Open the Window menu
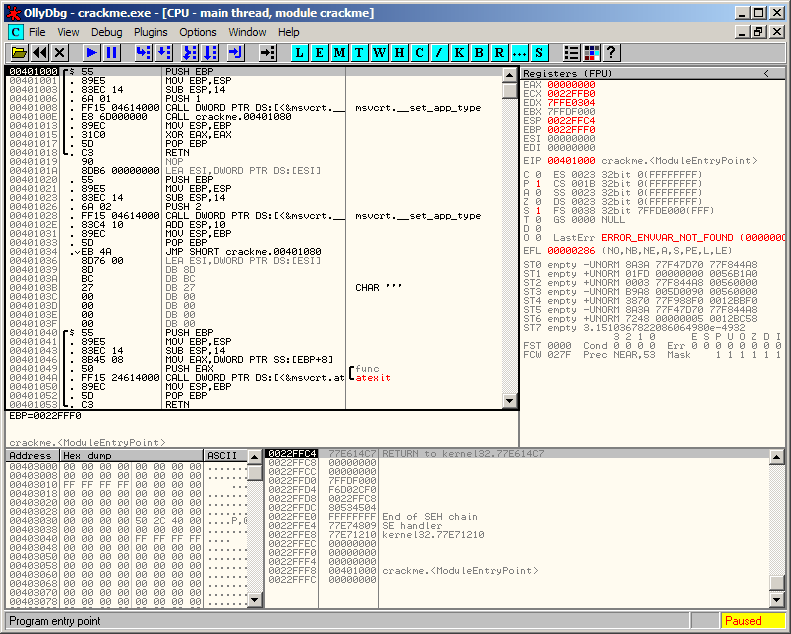This screenshot has height=634, width=791. click(247, 32)
